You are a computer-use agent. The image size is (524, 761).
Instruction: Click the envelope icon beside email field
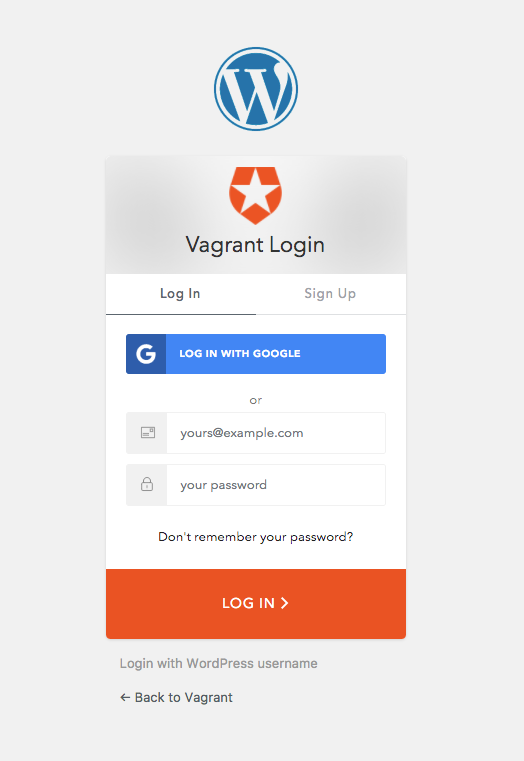click(x=147, y=432)
